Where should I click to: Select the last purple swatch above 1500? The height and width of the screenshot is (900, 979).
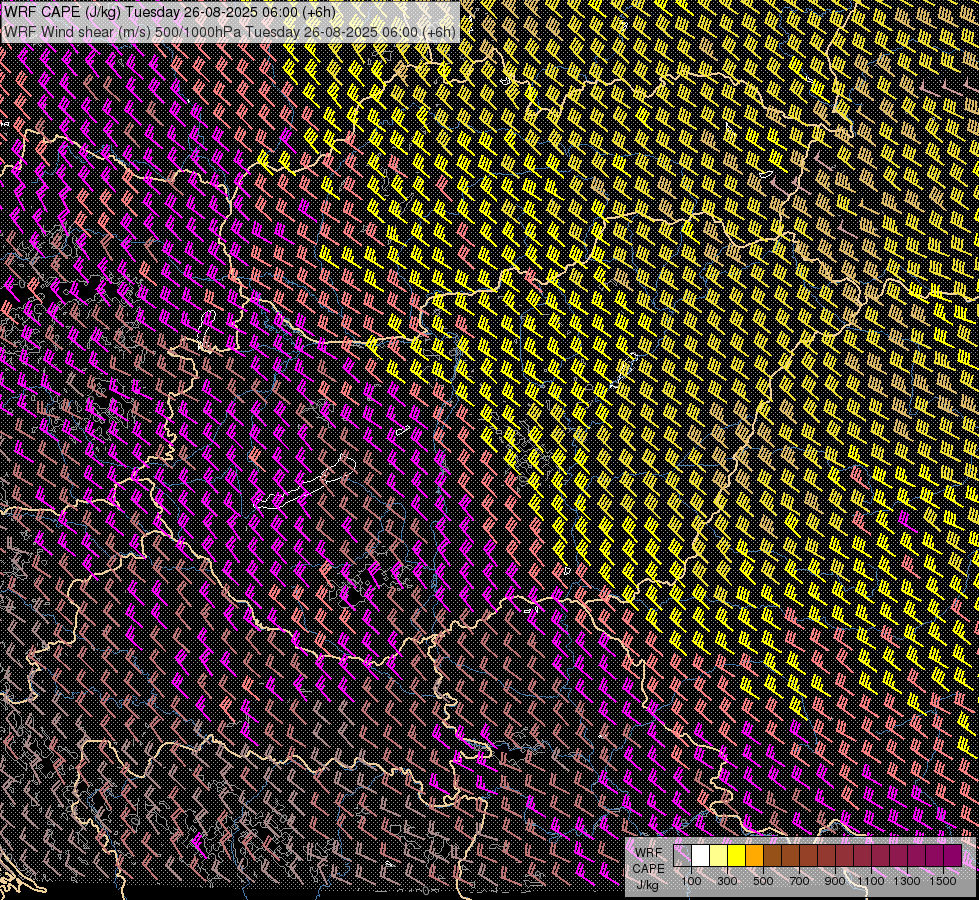953,855
